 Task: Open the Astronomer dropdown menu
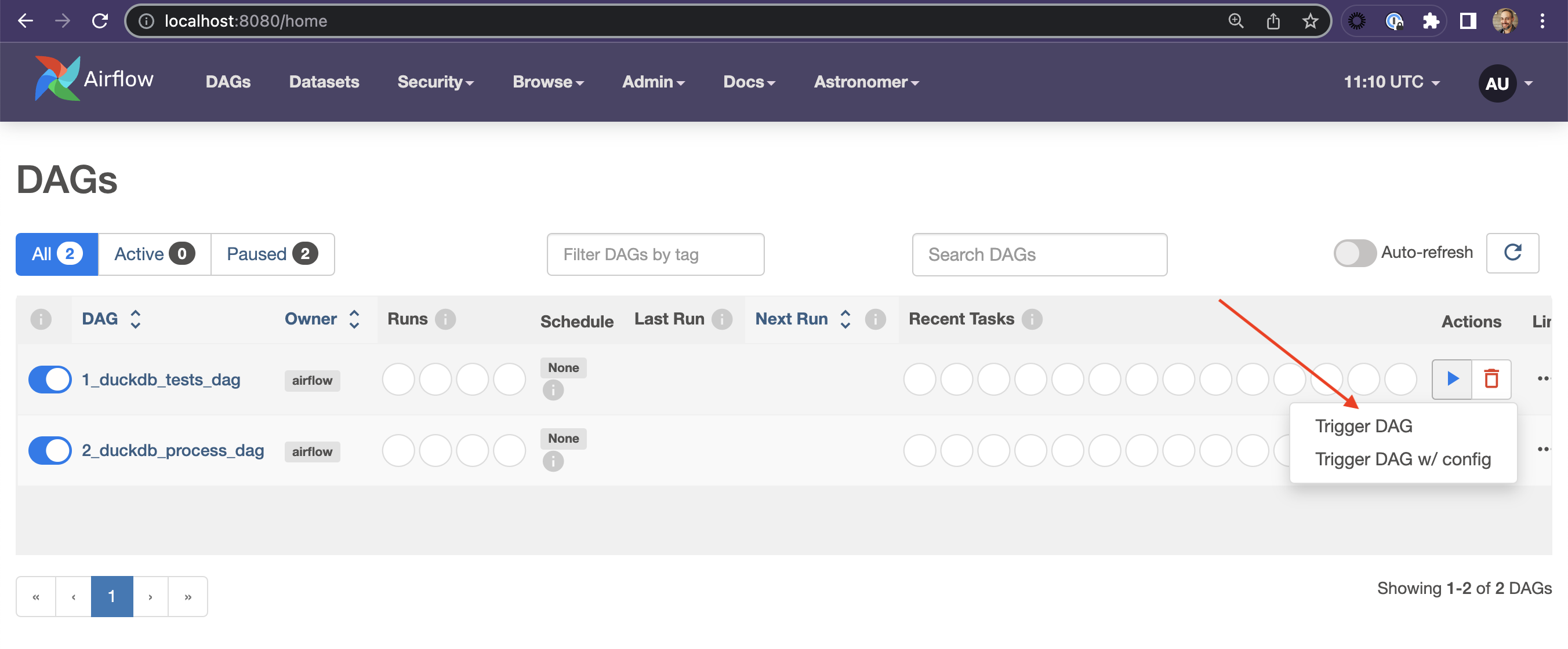(x=866, y=82)
